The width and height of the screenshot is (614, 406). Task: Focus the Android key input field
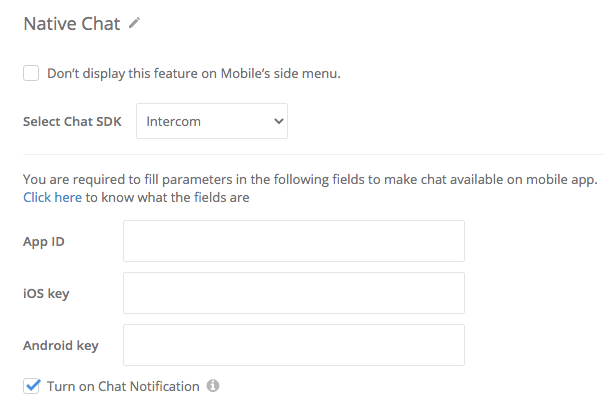[x=294, y=345]
